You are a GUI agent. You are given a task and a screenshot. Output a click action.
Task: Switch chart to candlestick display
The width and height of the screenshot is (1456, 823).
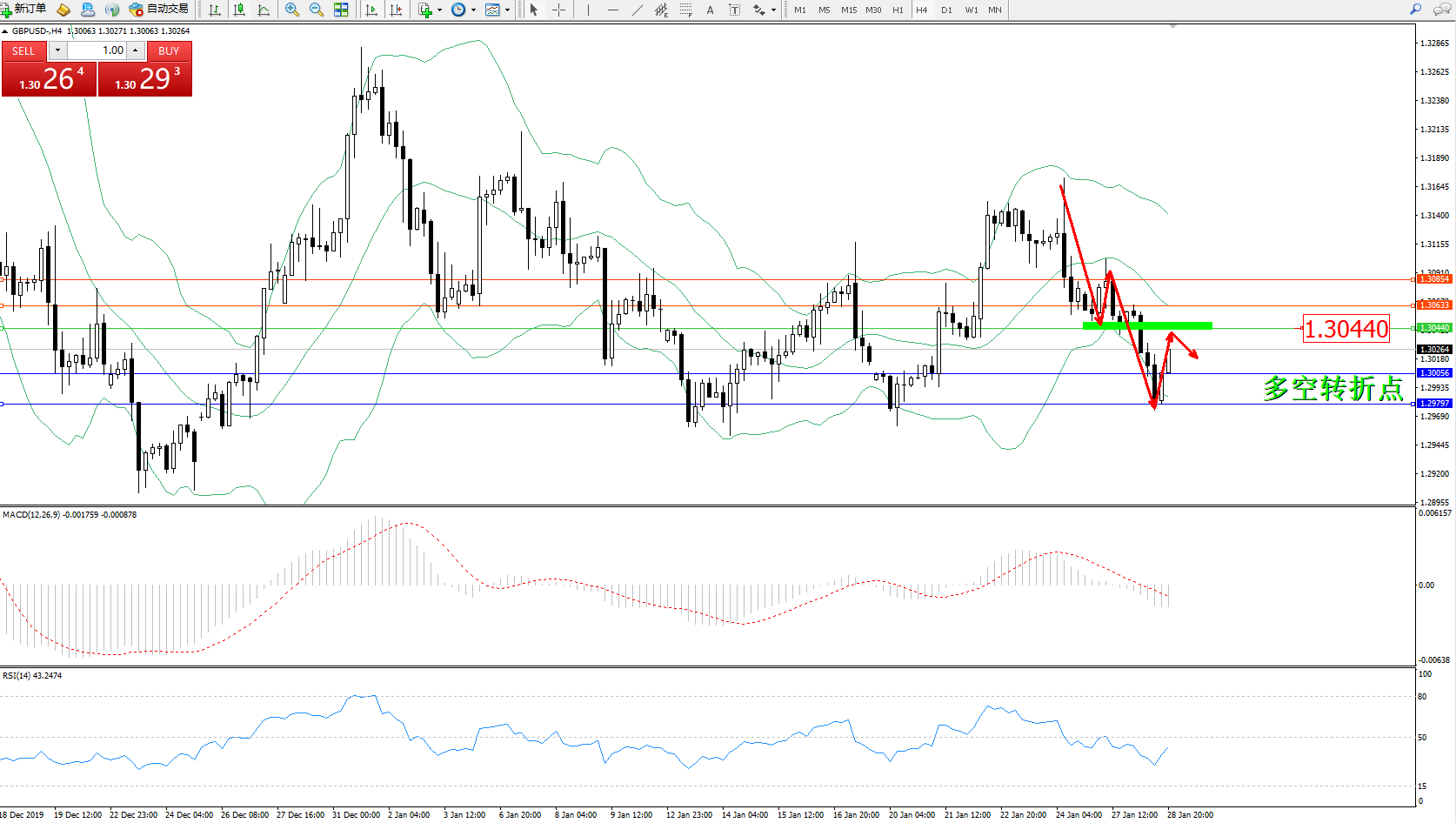tap(239, 10)
